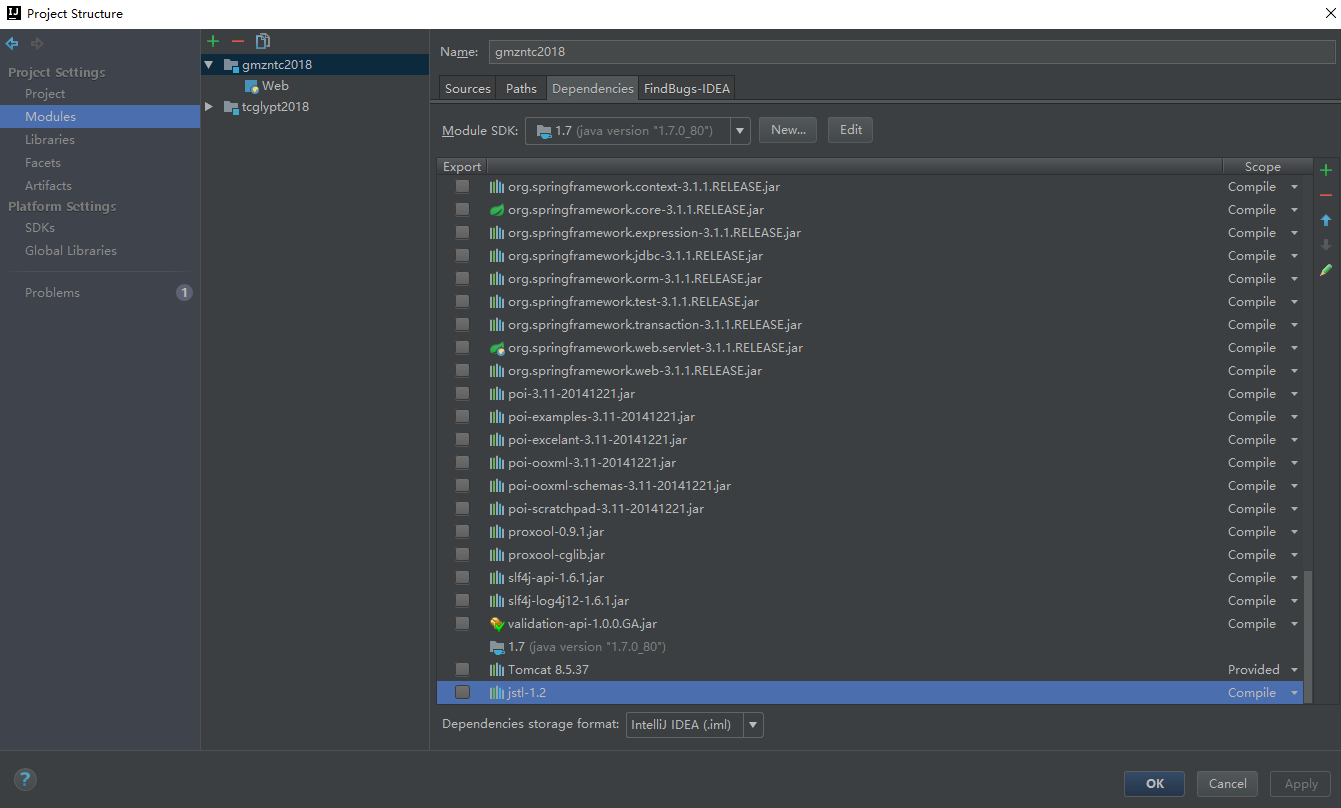Toggle export for Tomcat 8.5.37
The width and height of the screenshot is (1341, 808).
(462, 670)
